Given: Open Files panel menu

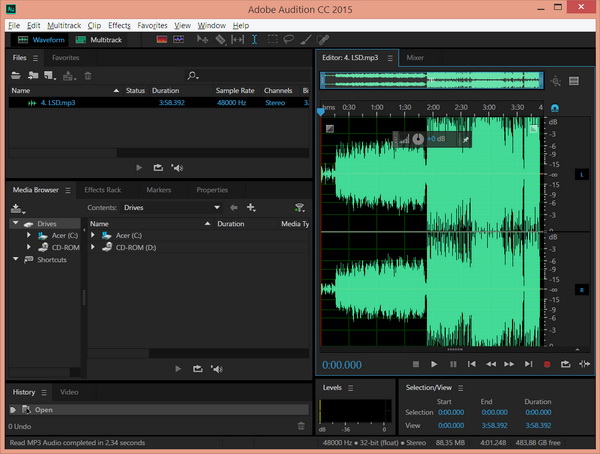Looking at the screenshot, I should [x=35, y=58].
